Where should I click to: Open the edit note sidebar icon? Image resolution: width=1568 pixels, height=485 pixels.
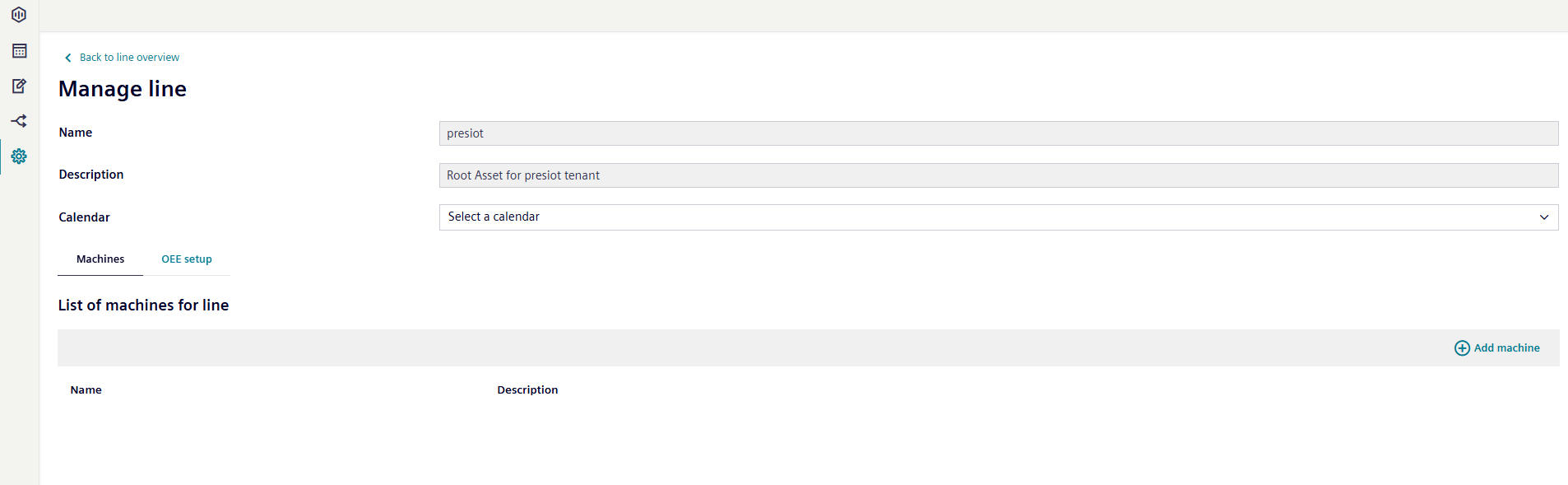19,86
